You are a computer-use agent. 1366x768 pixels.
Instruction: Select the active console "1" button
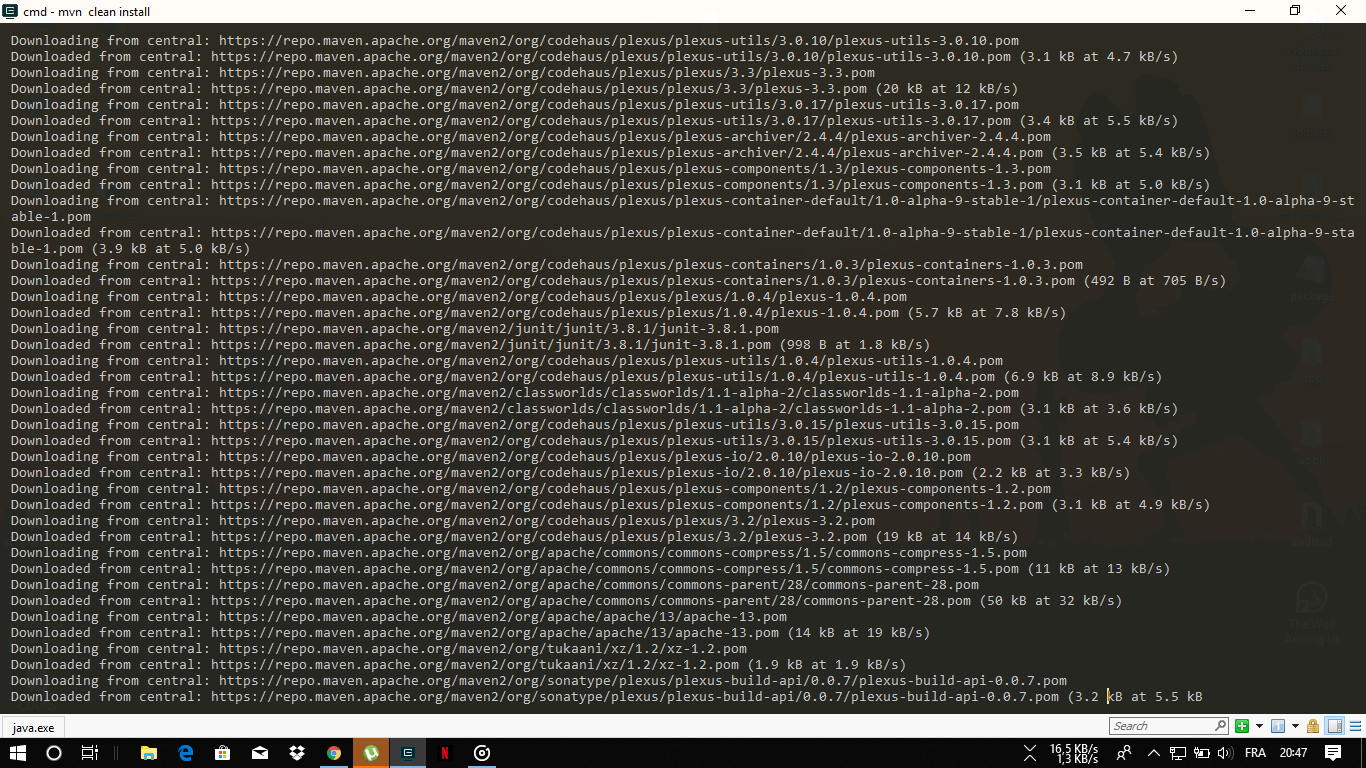tap(1278, 726)
